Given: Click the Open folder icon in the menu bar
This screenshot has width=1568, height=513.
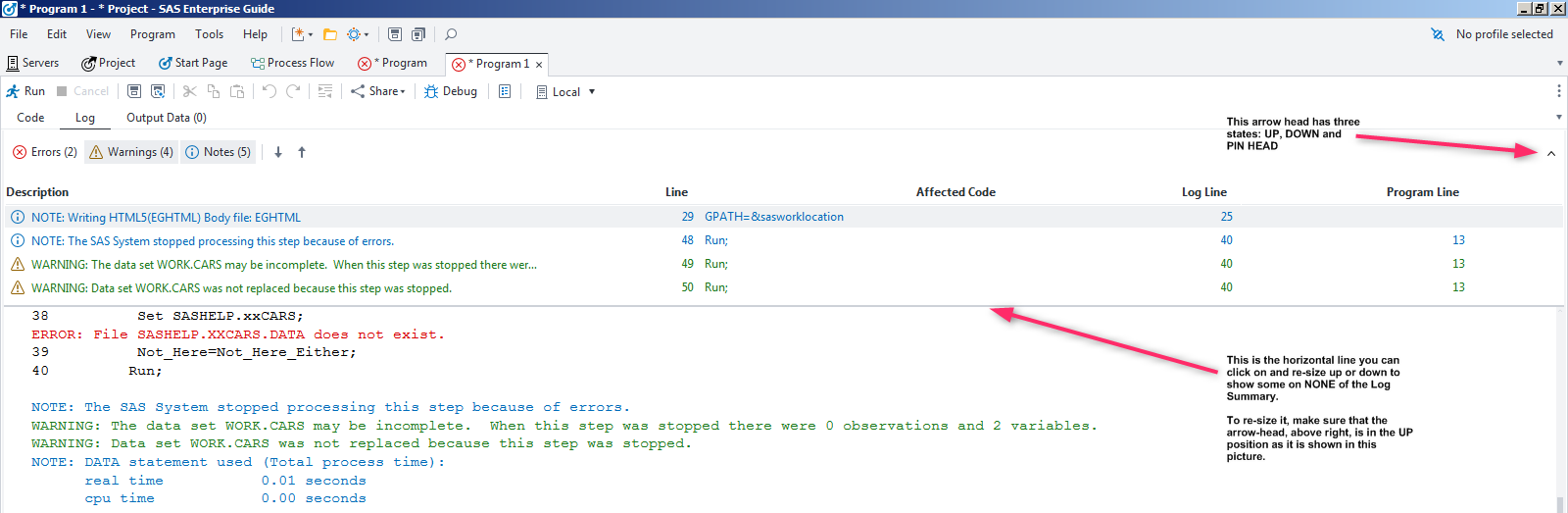Looking at the screenshot, I should (x=330, y=34).
